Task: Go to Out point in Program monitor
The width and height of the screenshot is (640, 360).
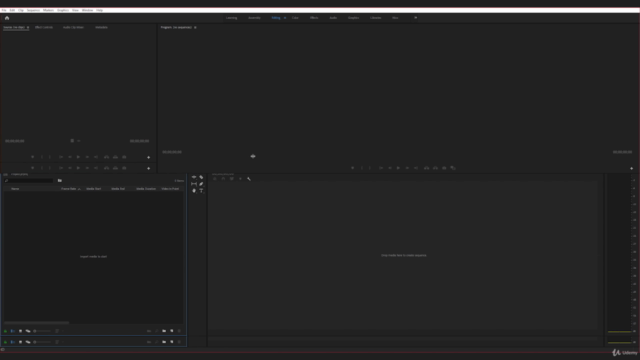Action: 416,168
